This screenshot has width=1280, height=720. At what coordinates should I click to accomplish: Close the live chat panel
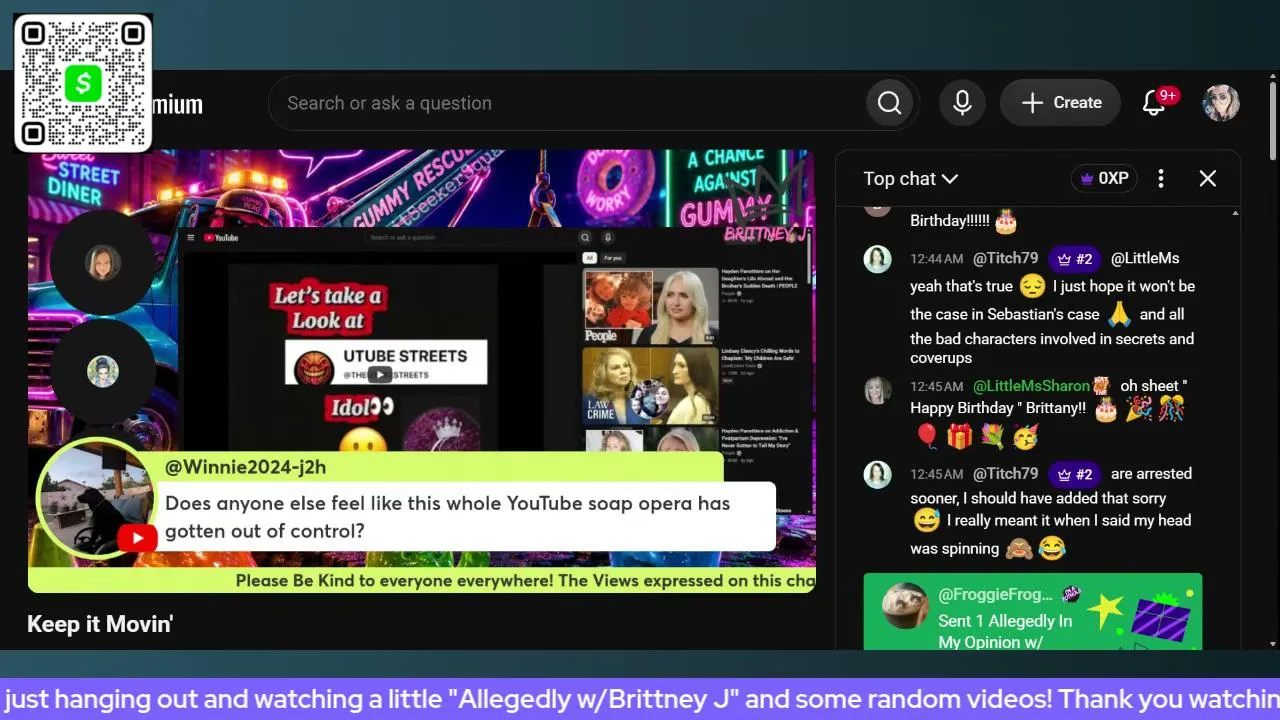(x=1207, y=179)
